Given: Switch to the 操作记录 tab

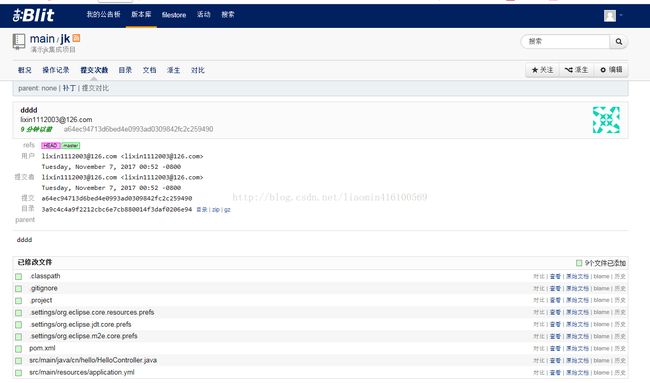Looking at the screenshot, I should 56,70.
